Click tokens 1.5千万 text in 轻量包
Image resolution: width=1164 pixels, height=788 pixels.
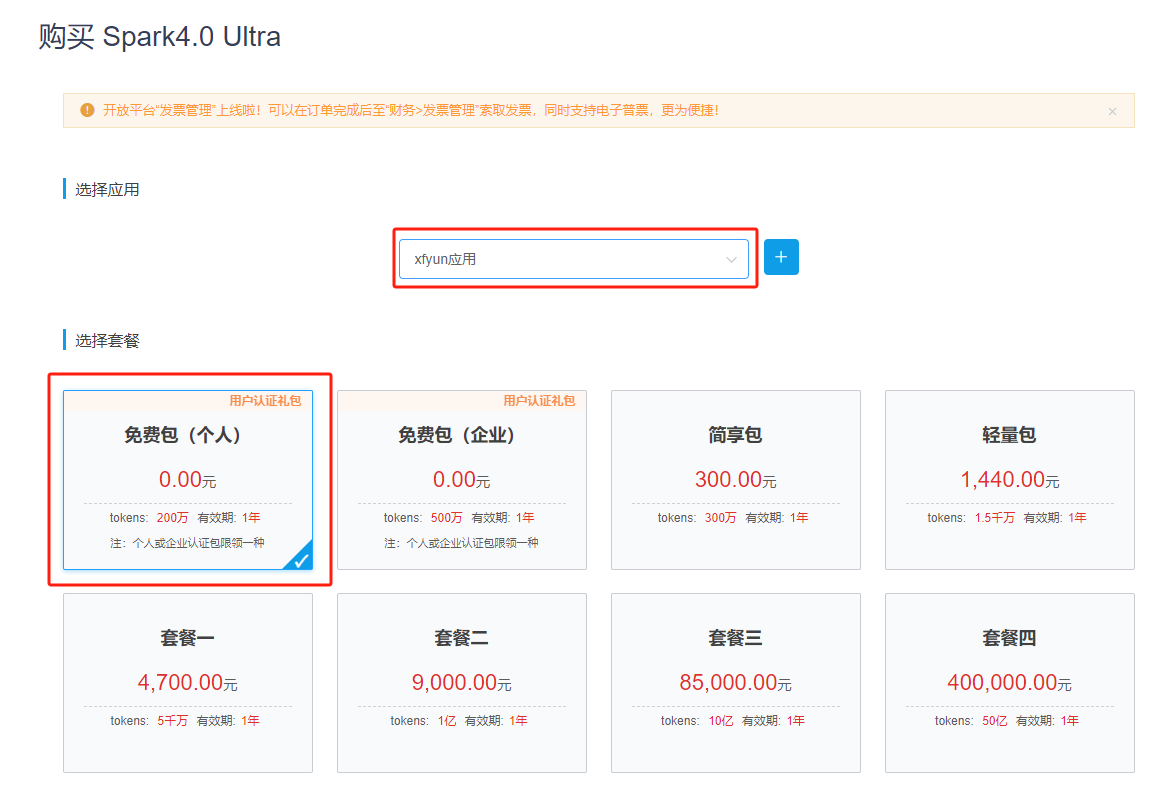(970, 518)
